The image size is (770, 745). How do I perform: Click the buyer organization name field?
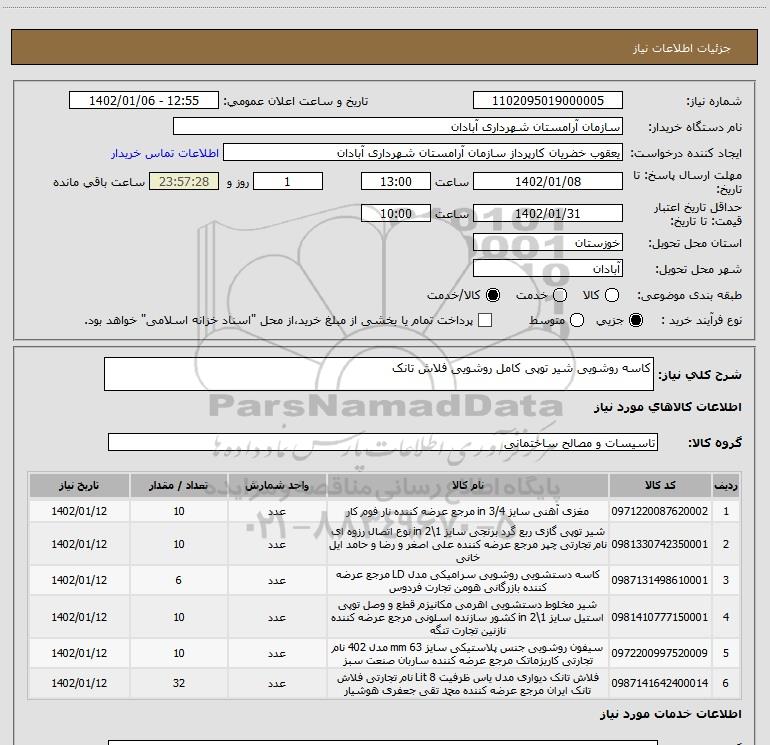pos(398,127)
